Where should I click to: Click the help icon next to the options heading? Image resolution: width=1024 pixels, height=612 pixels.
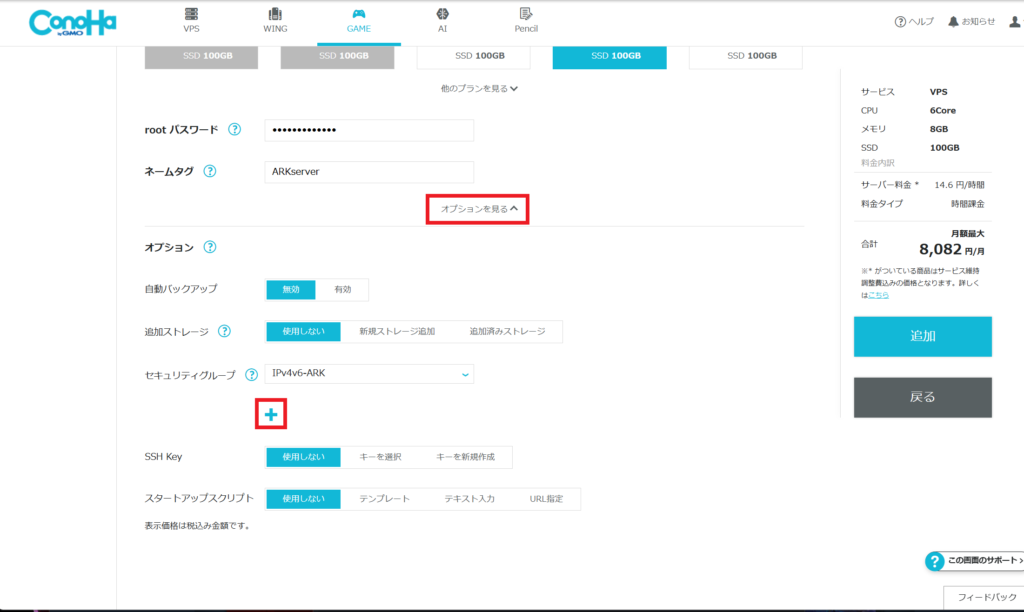pyautogui.click(x=210, y=247)
